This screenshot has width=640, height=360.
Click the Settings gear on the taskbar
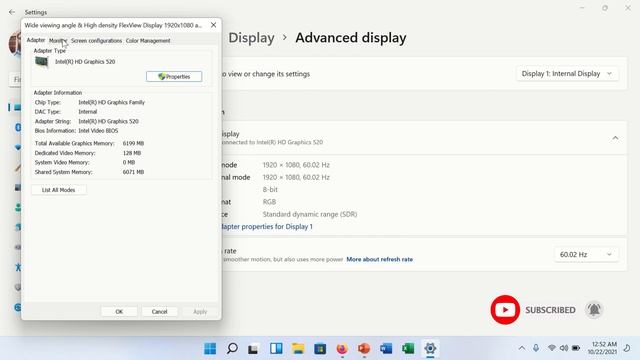[x=430, y=349]
